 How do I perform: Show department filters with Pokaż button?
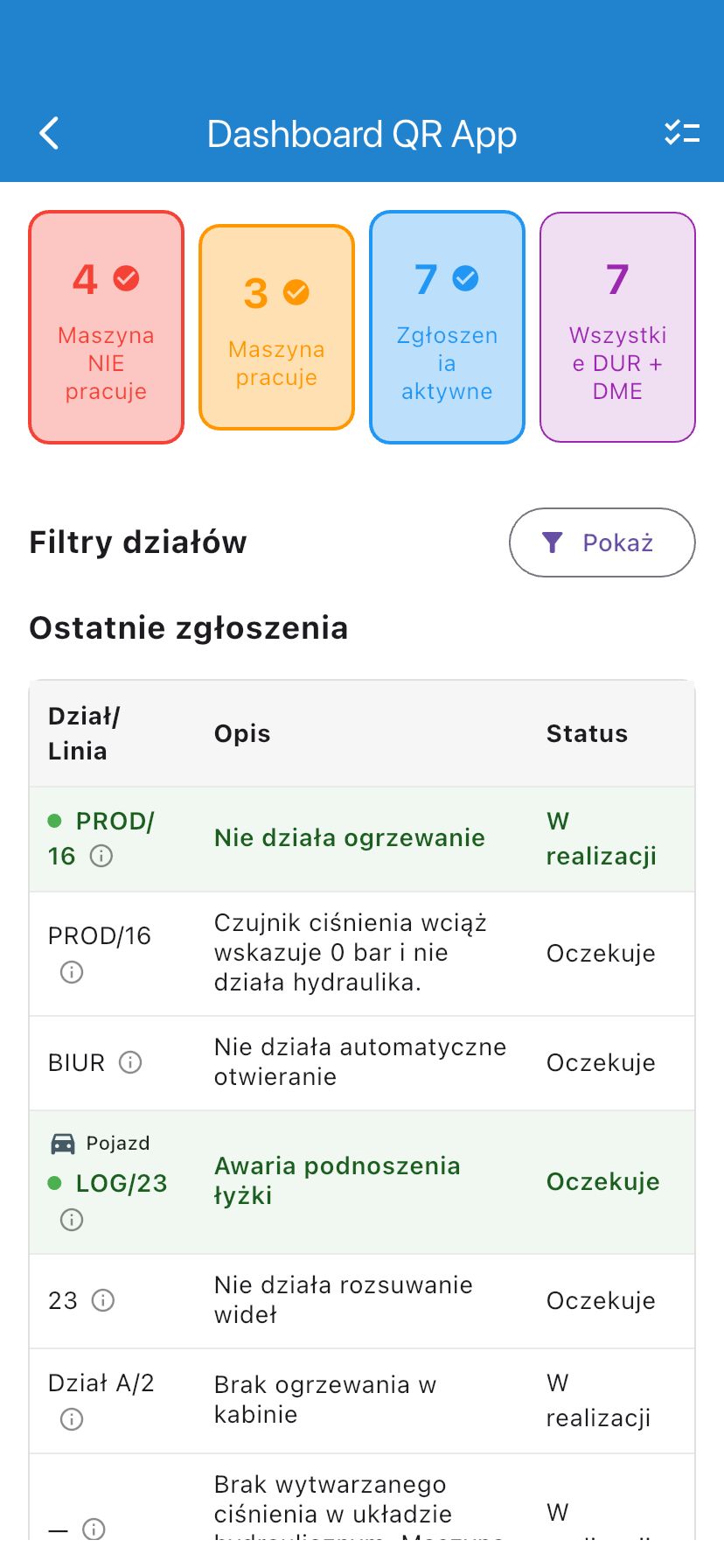click(x=602, y=543)
